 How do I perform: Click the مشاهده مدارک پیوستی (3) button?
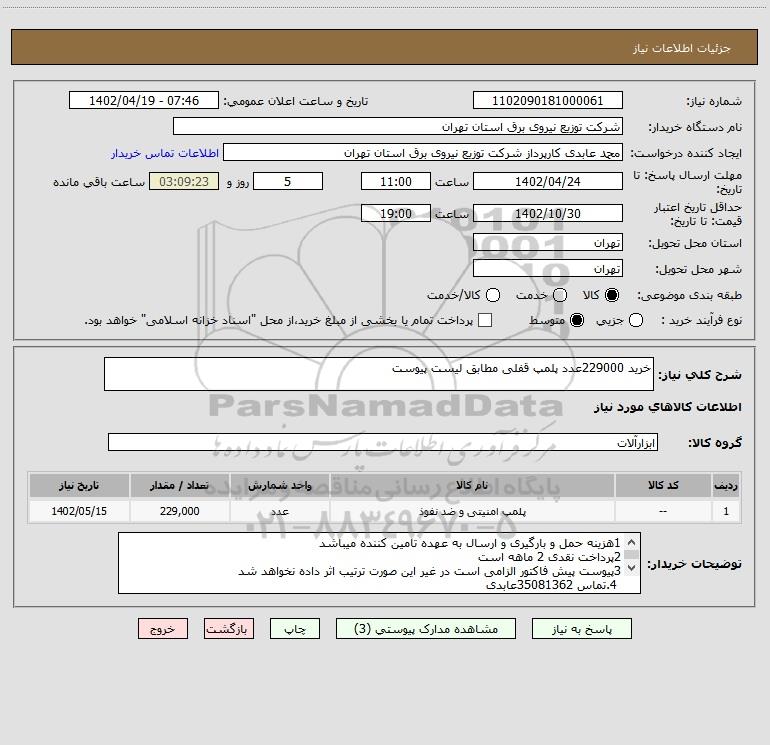click(426, 629)
